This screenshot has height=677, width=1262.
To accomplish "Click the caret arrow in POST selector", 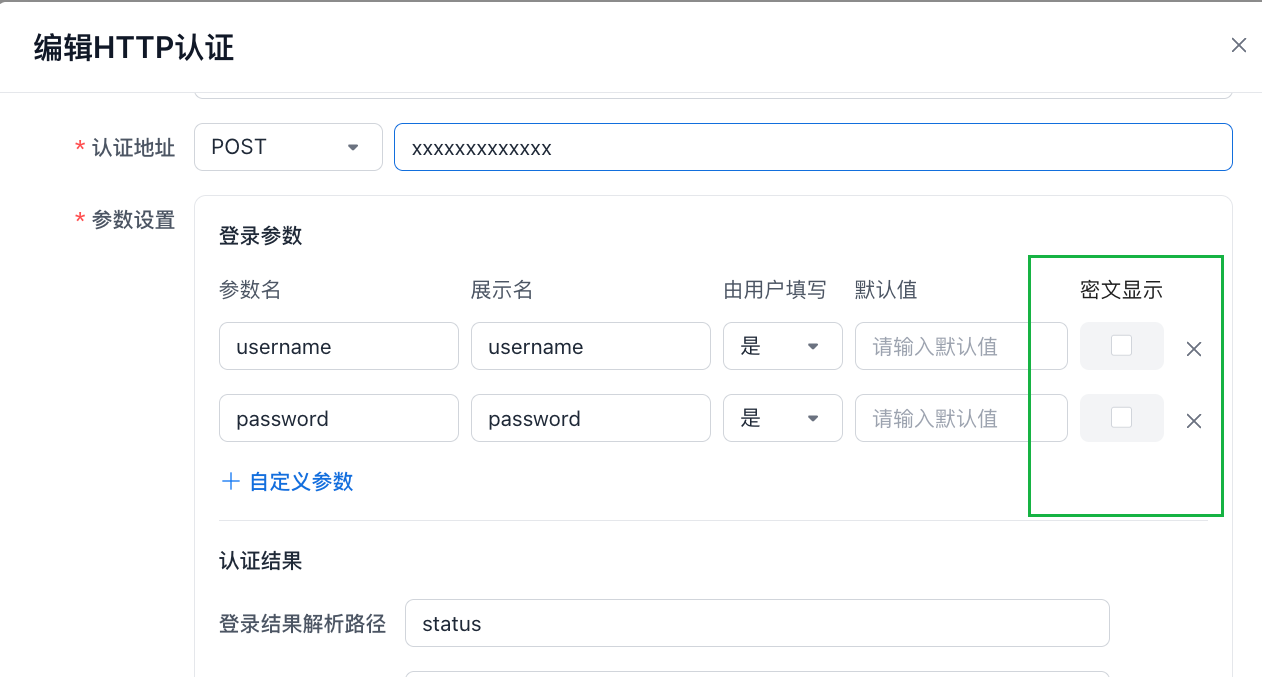I will tap(352, 148).
